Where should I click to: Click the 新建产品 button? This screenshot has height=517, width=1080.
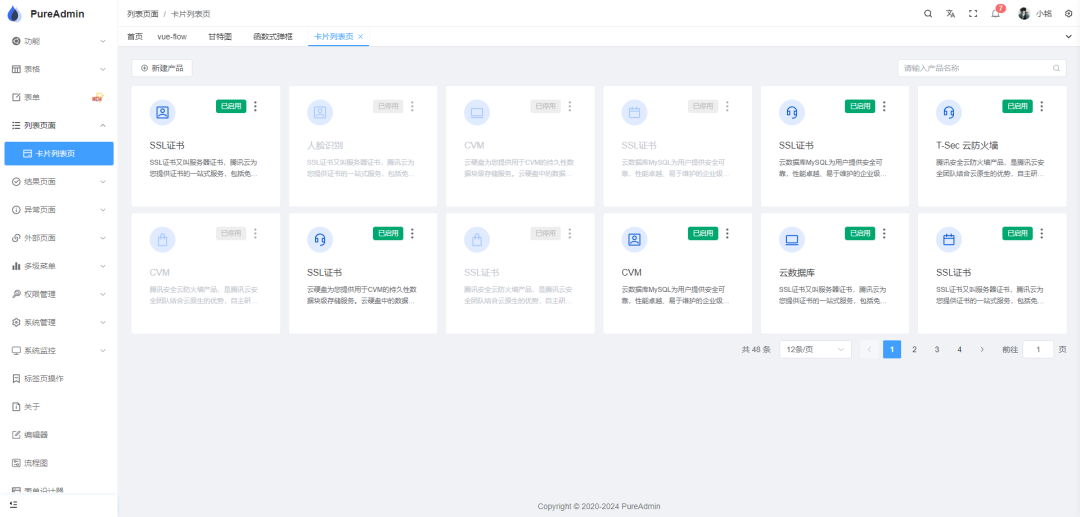pos(162,68)
